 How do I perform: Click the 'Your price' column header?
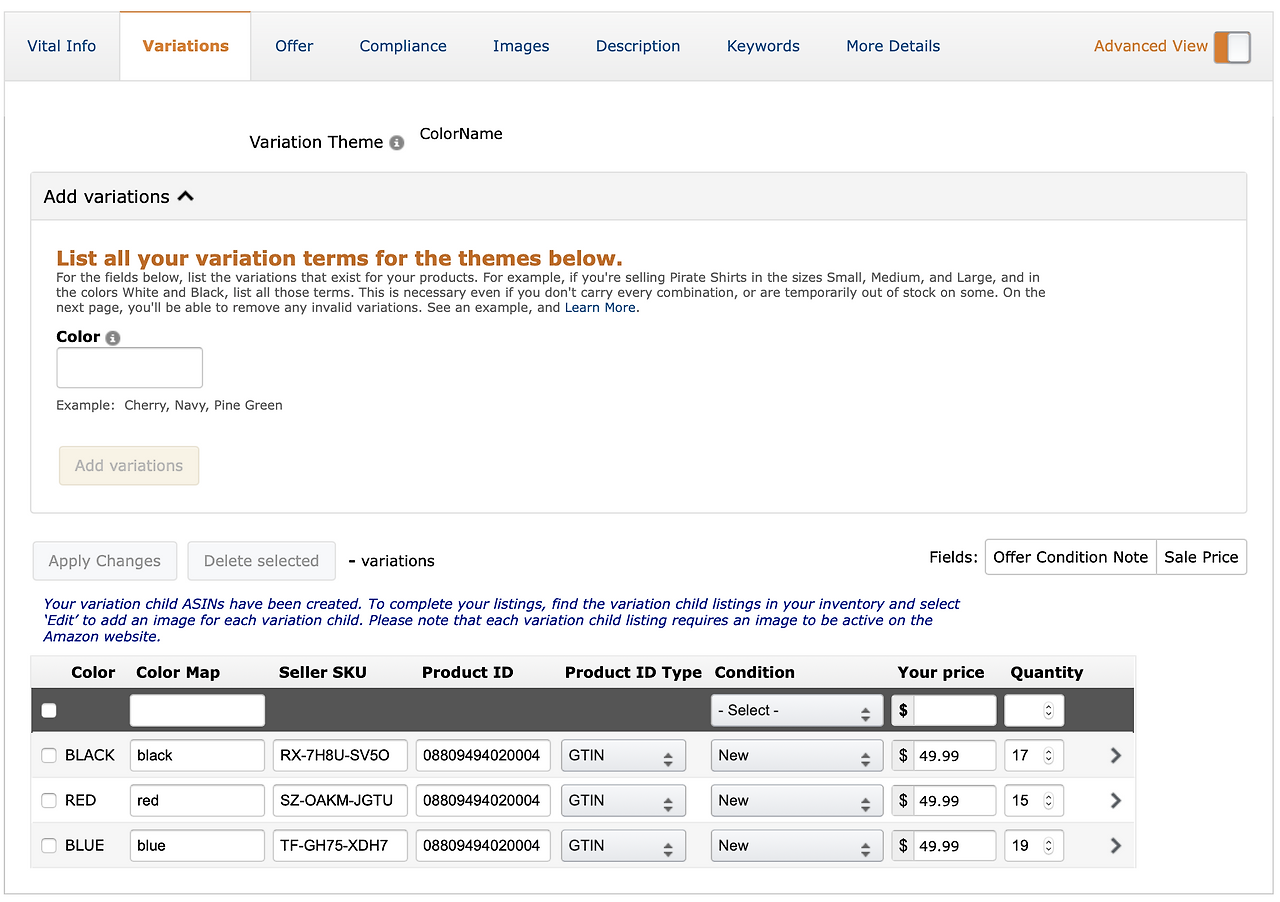pyautogui.click(x=941, y=673)
